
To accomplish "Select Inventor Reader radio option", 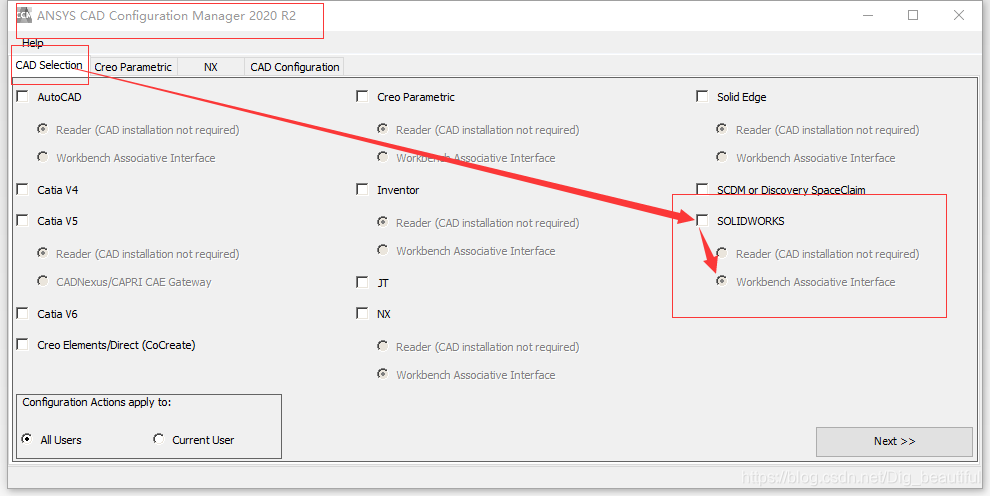I will point(383,221).
